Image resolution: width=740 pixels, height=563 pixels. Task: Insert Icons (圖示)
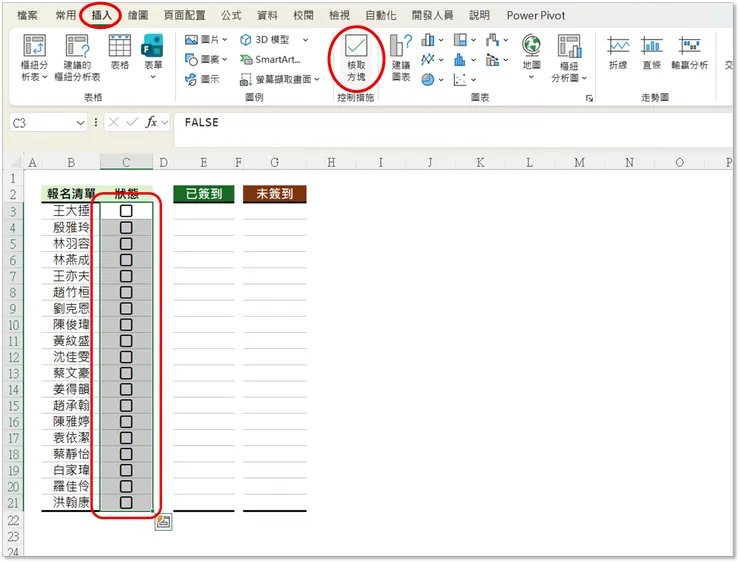tap(202, 79)
